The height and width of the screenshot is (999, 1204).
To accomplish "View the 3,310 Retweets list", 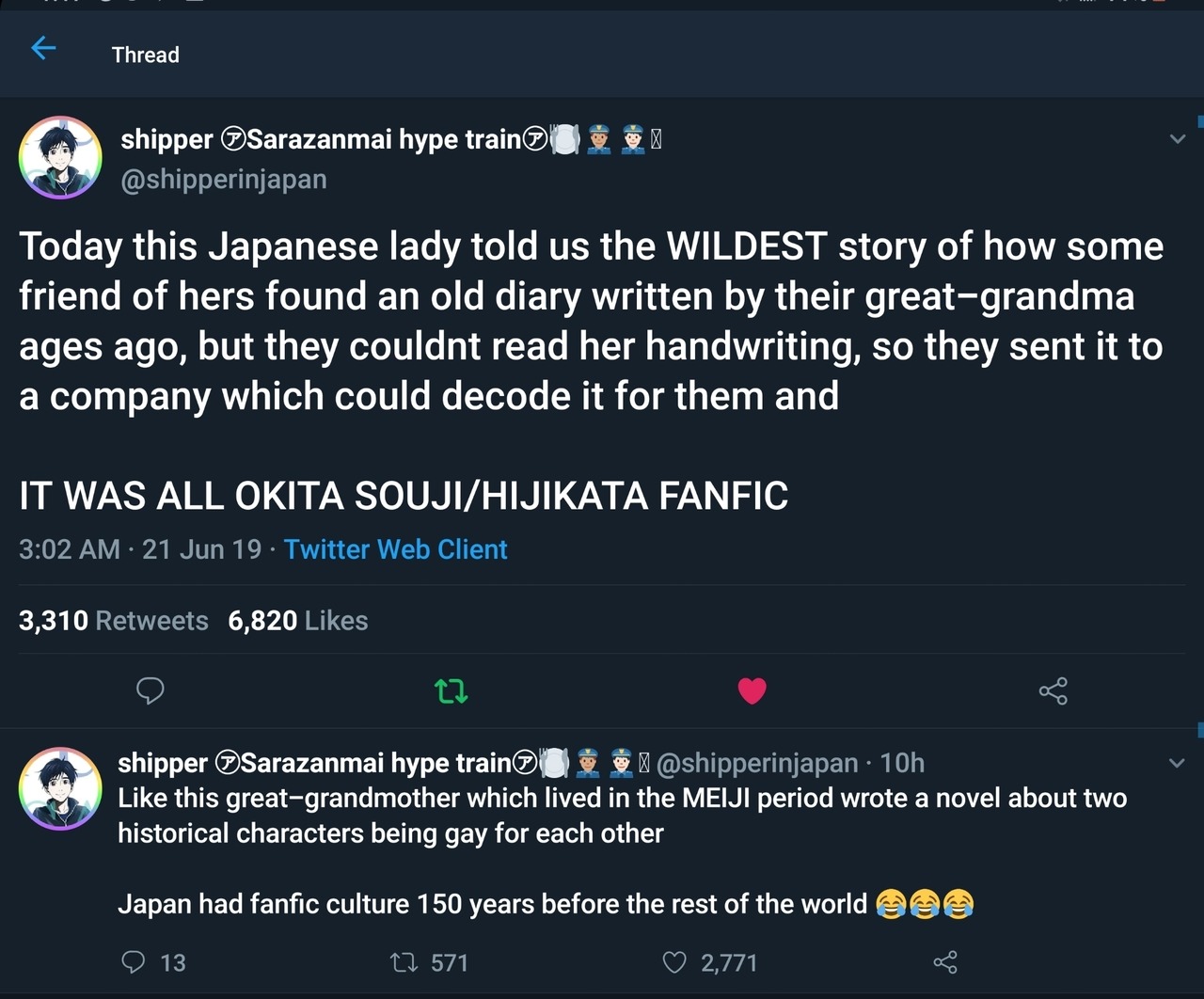I will click(113, 621).
